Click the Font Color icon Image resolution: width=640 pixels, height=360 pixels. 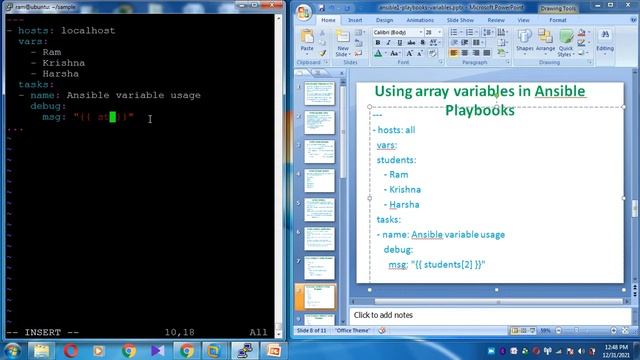[378, 53]
